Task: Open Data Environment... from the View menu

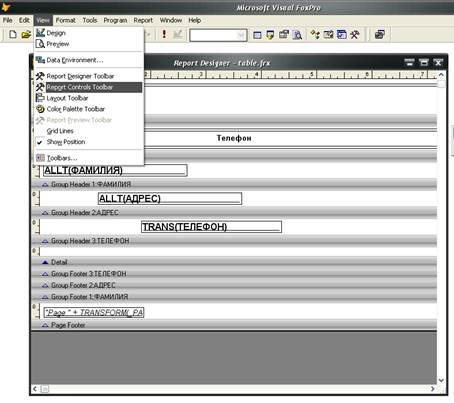Action: 89,60
